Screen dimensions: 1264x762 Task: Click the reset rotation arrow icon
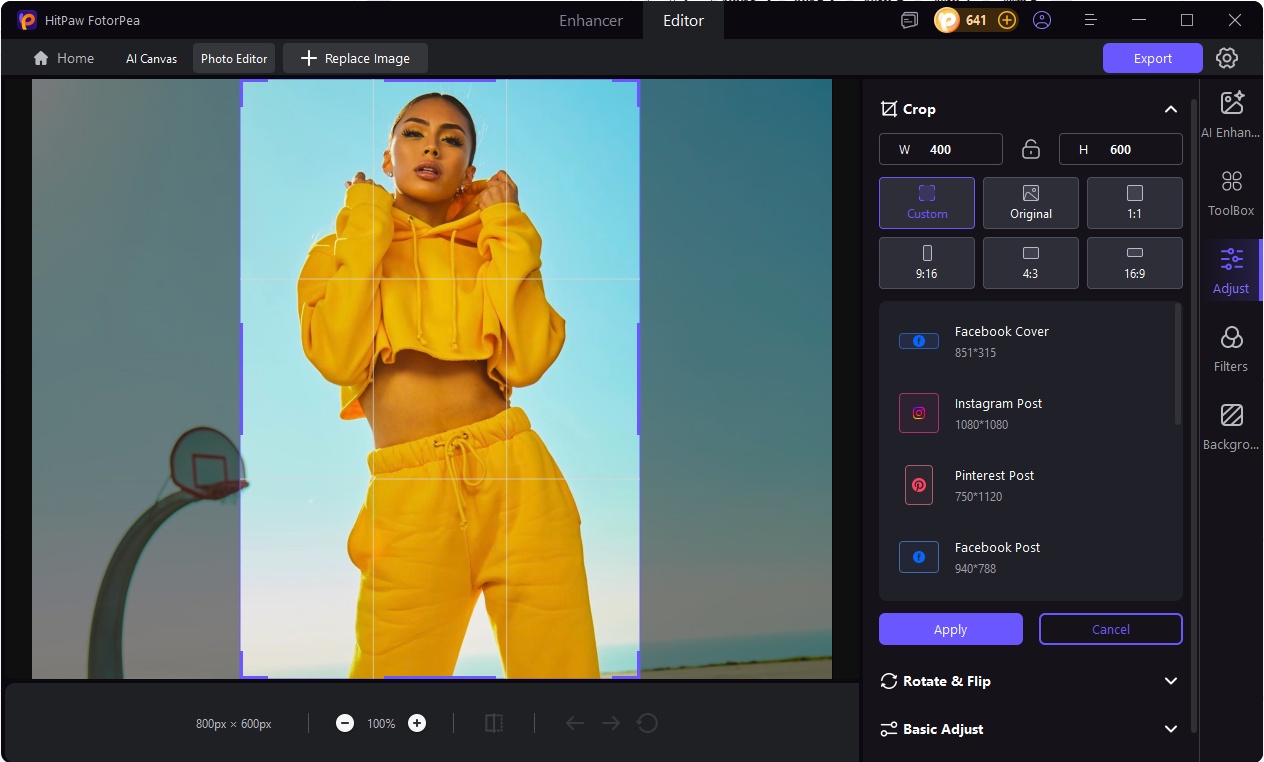[x=647, y=723]
